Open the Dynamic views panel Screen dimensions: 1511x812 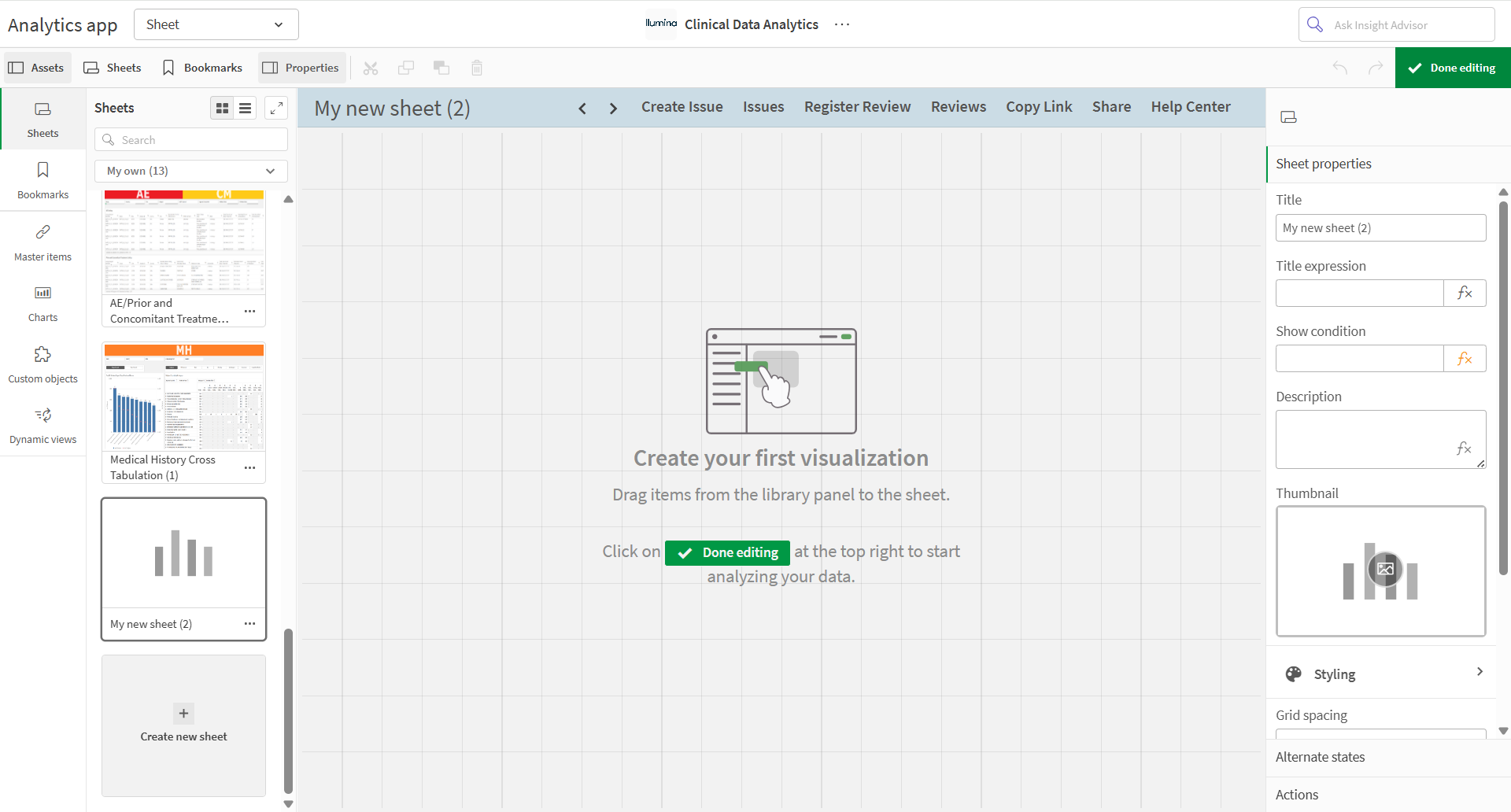pos(42,426)
